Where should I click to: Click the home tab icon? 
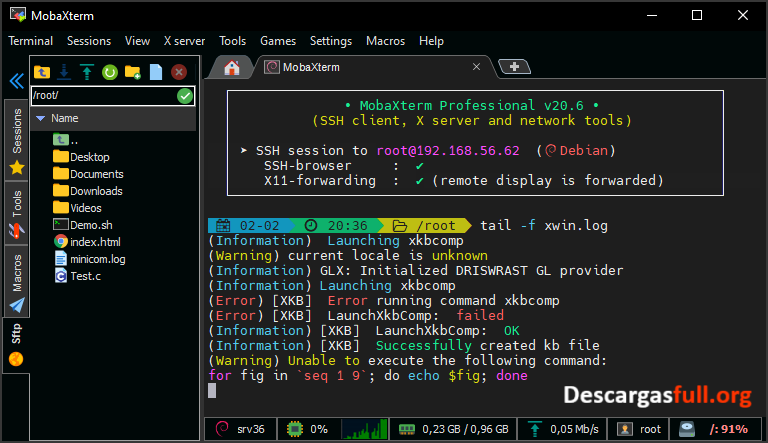232,68
